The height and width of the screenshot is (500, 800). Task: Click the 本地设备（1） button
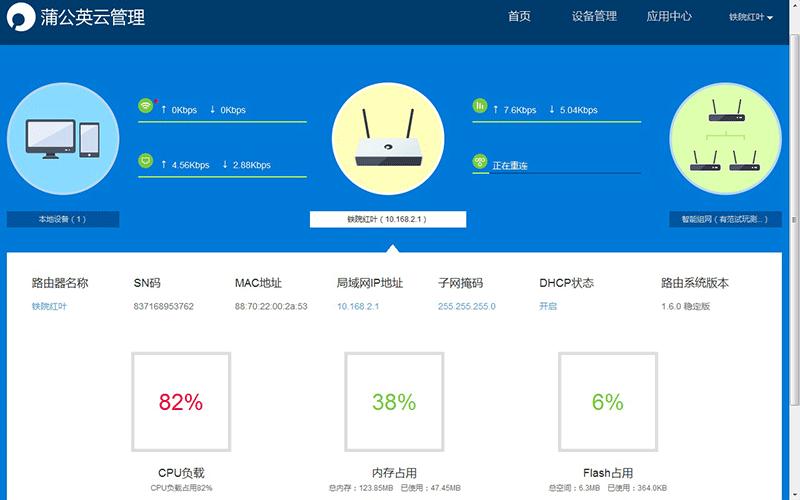click(x=63, y=219)
